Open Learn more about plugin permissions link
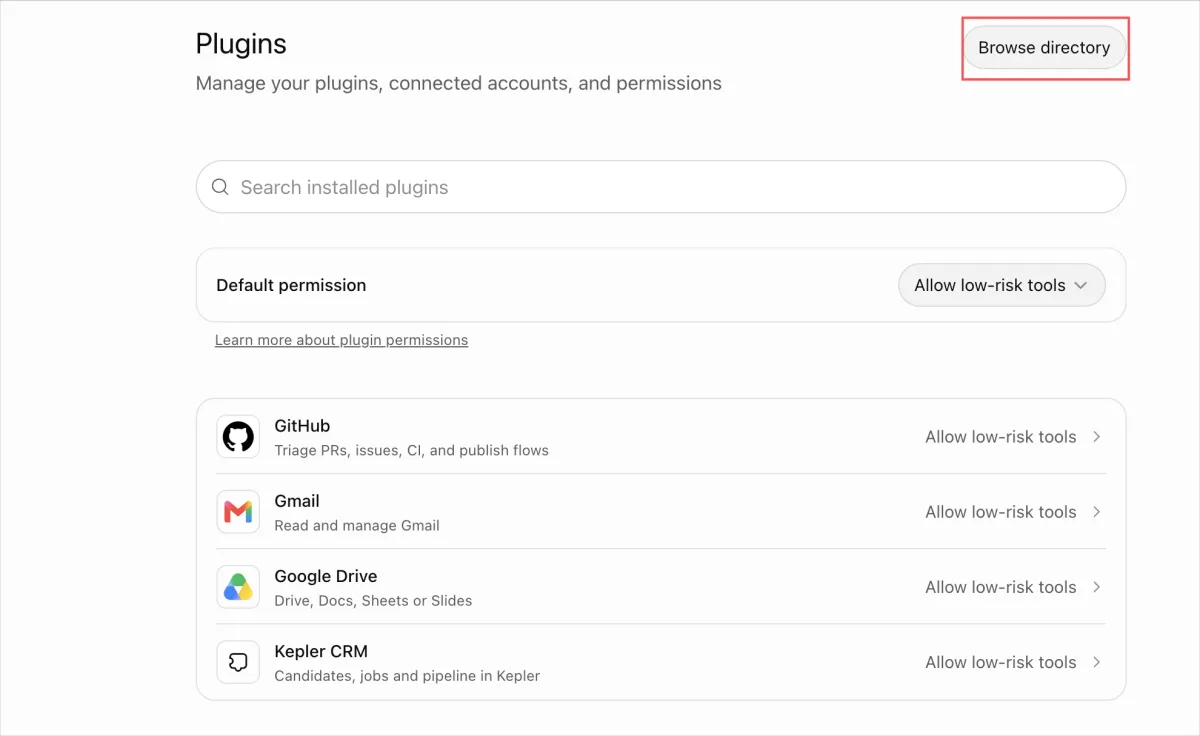The height and width of the screenshot is (736, 1200). point(341,340)
